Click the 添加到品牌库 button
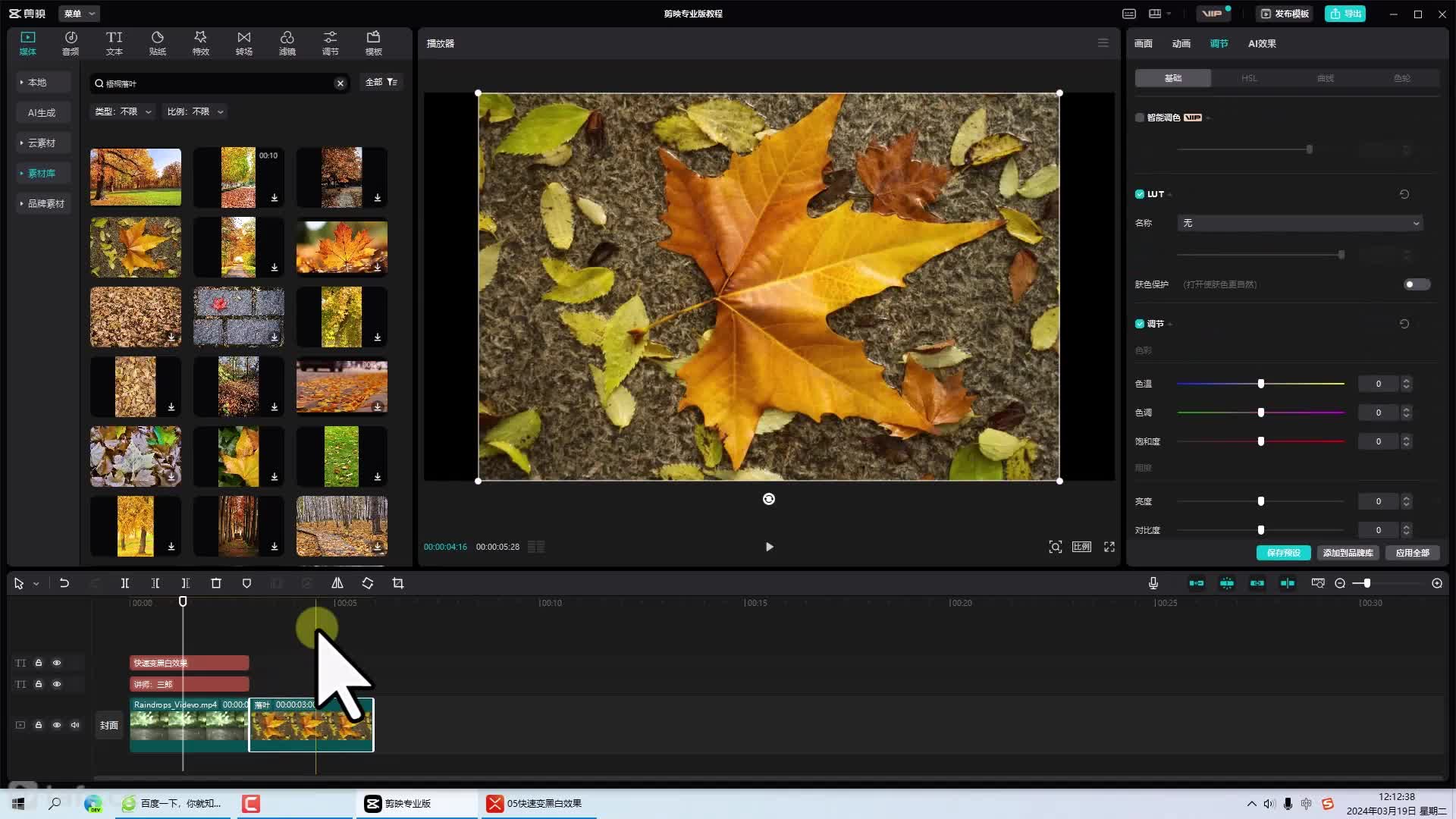Screen dimensions: 1456x819 click(1348, 553)
